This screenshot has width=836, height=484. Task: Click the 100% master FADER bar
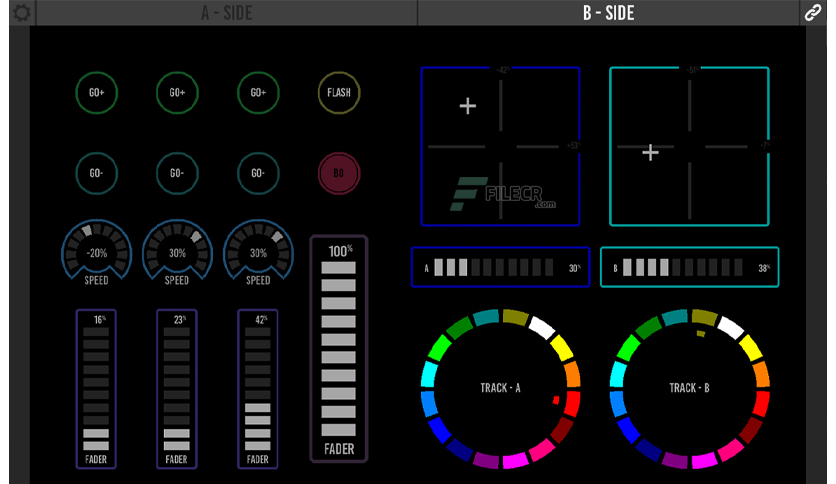339,349
